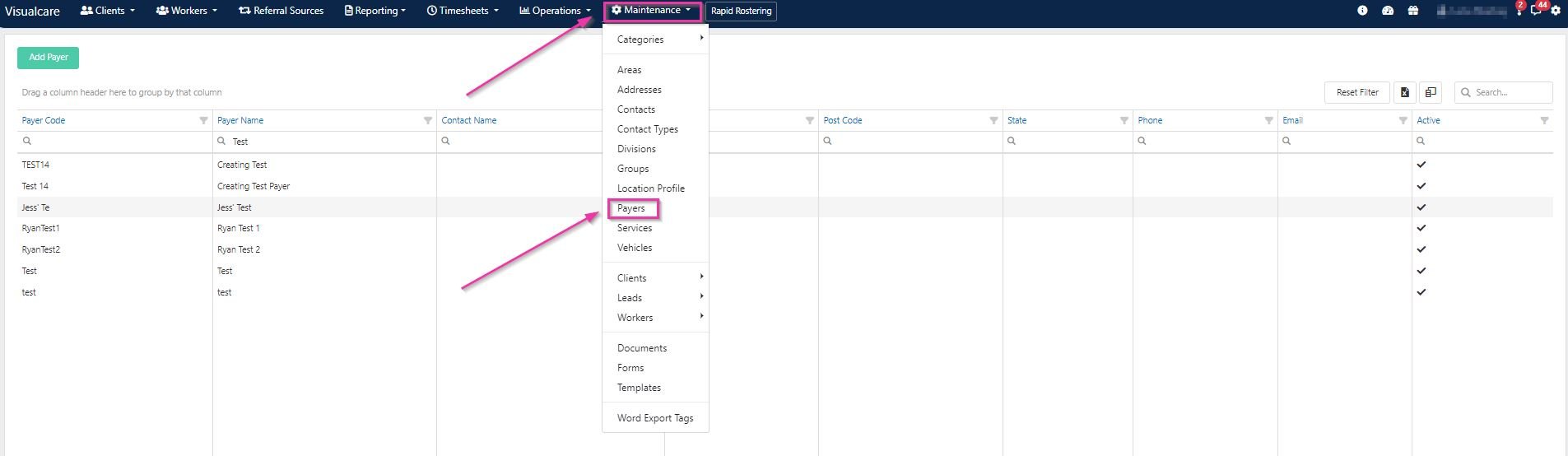This screenshot has height=456, width=1568.
Task: Open the Timesheets dropdown
Action: (463, 11)
